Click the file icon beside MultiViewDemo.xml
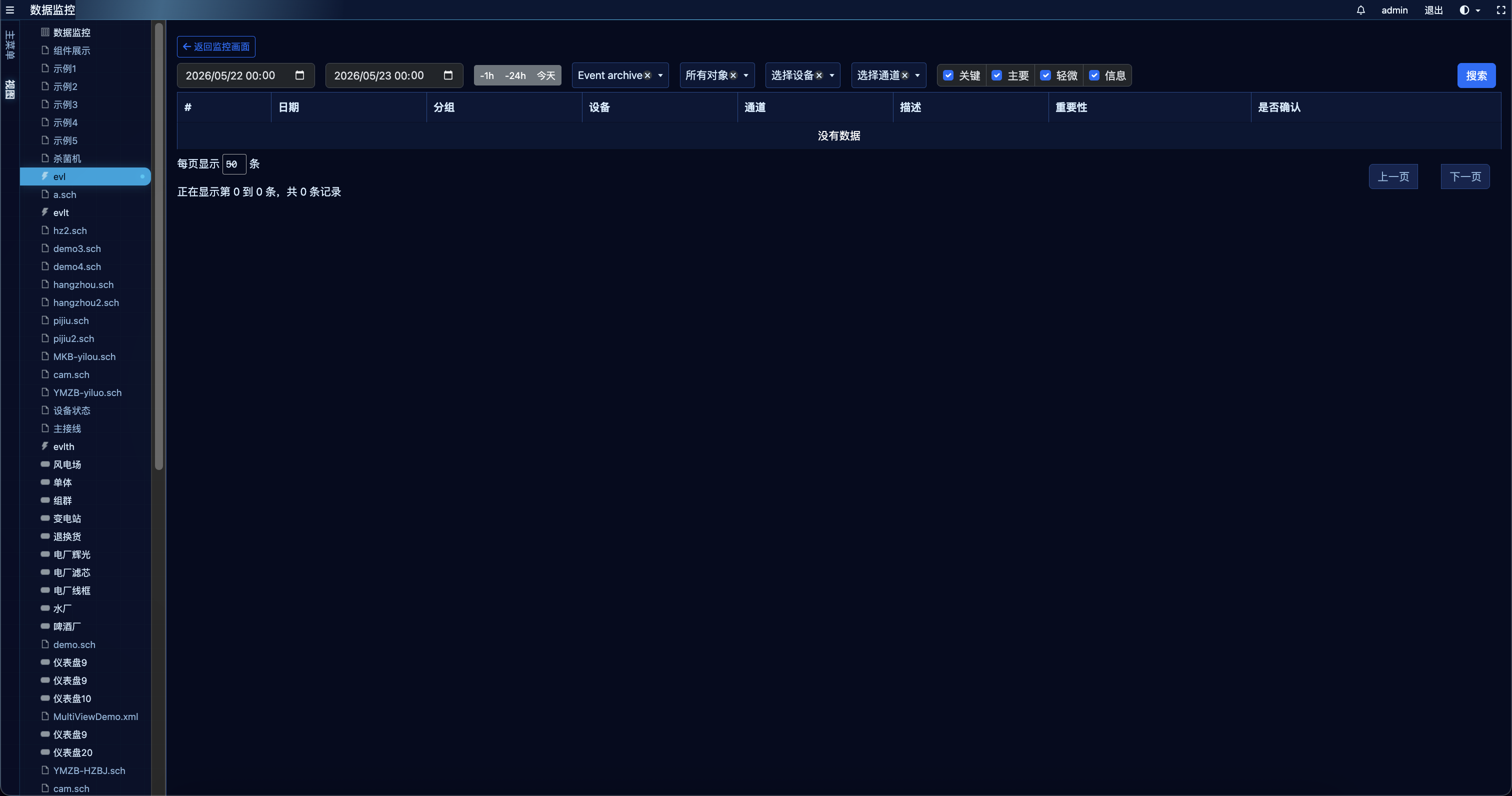The width and height of the screenshot is (1512, 796). [x=44, y=716]
